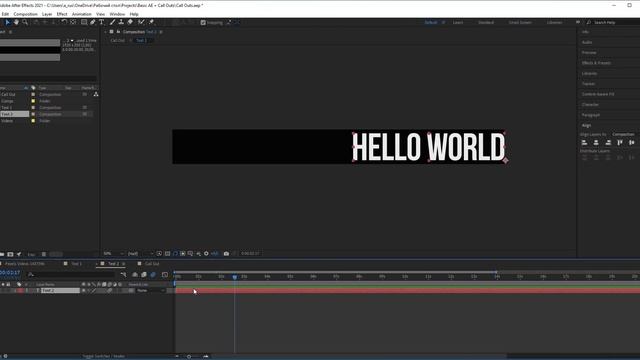Viewport: 640px width, 360px height.
Task: Open the Align Layers to dropdown
Action: point(623,134)
